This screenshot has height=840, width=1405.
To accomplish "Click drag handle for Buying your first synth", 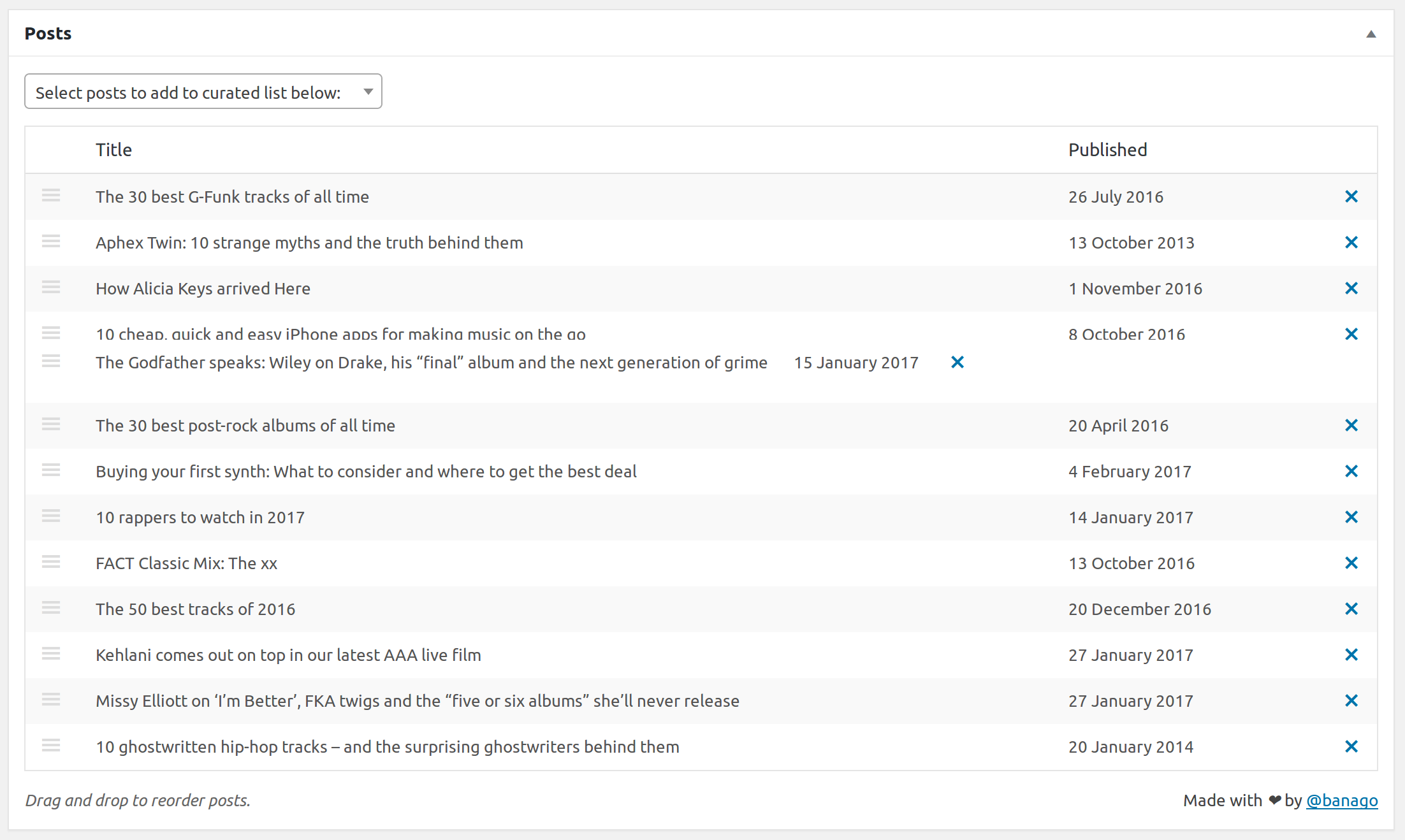I will [x=51, y=470].
